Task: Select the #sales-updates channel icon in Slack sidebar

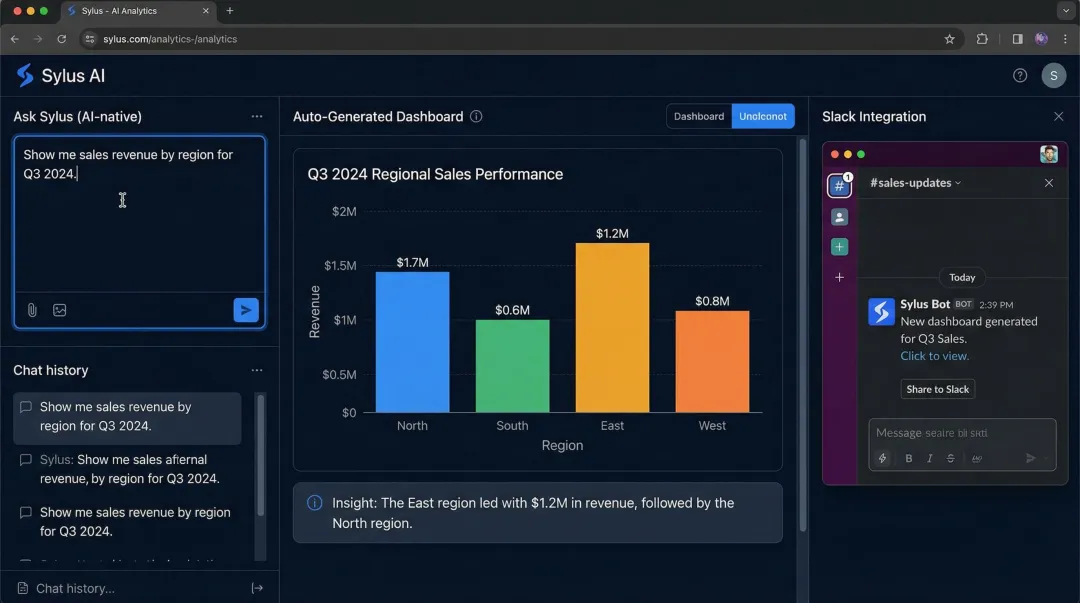Action: coord(839,185)
